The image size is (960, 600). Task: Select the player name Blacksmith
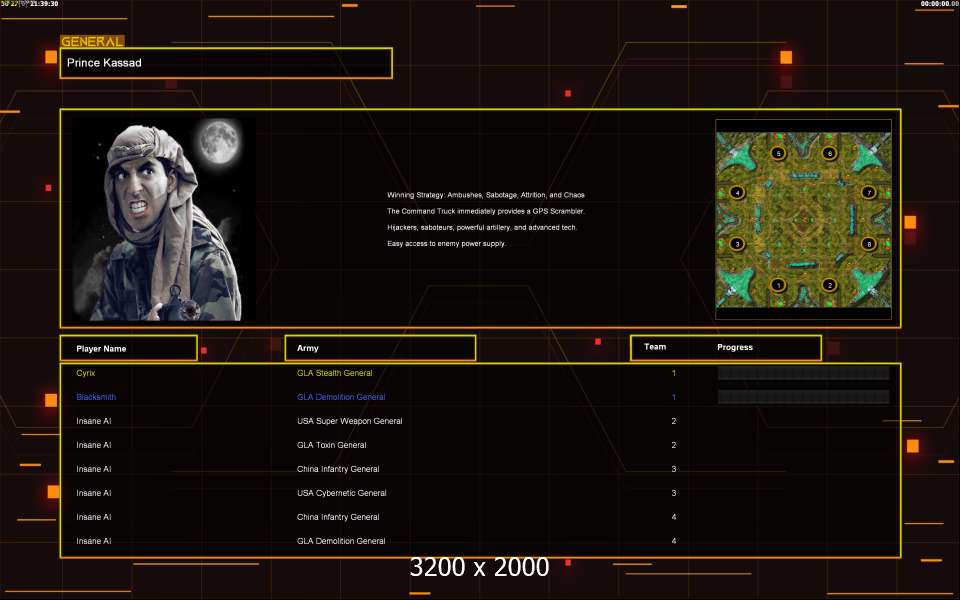(x=96, y=397)
